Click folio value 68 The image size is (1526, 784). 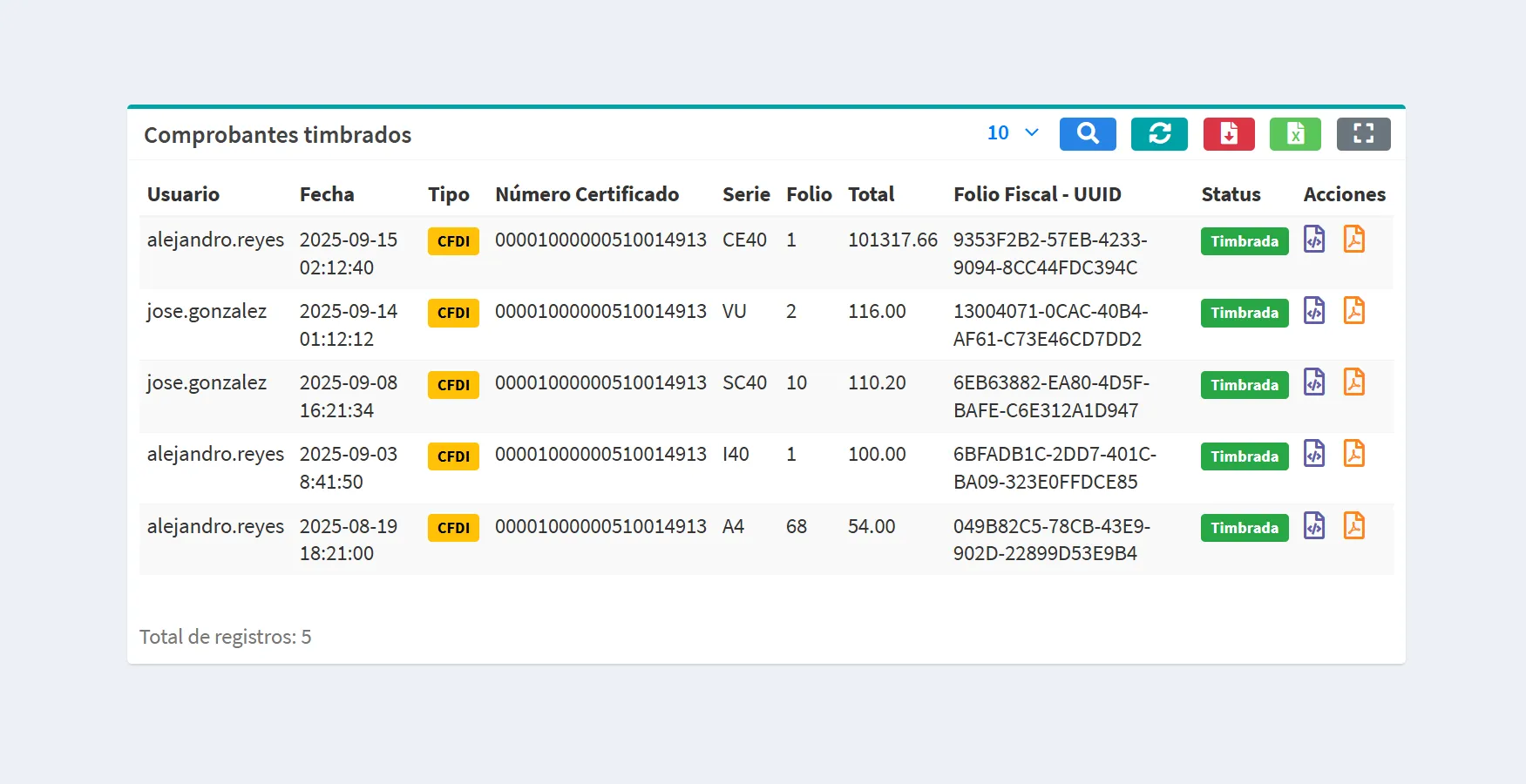click(x=797, y=526)
